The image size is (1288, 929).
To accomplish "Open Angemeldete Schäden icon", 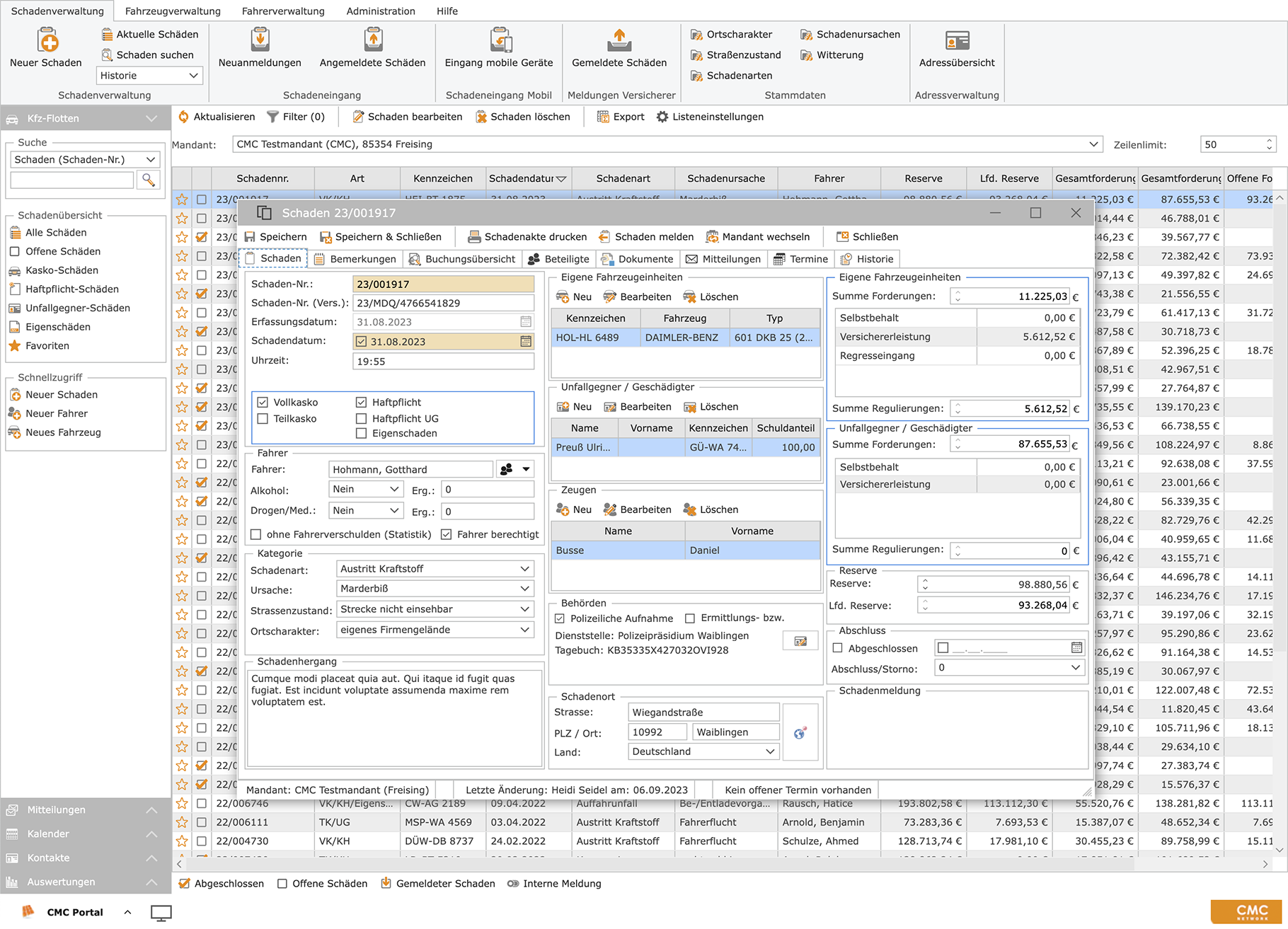I will (373, 40).
